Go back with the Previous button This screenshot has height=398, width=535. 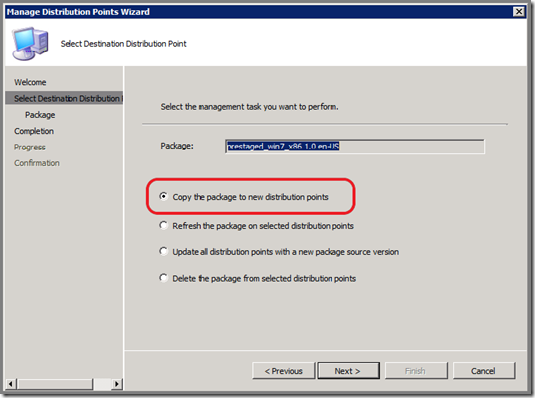[x=283, y=371]
